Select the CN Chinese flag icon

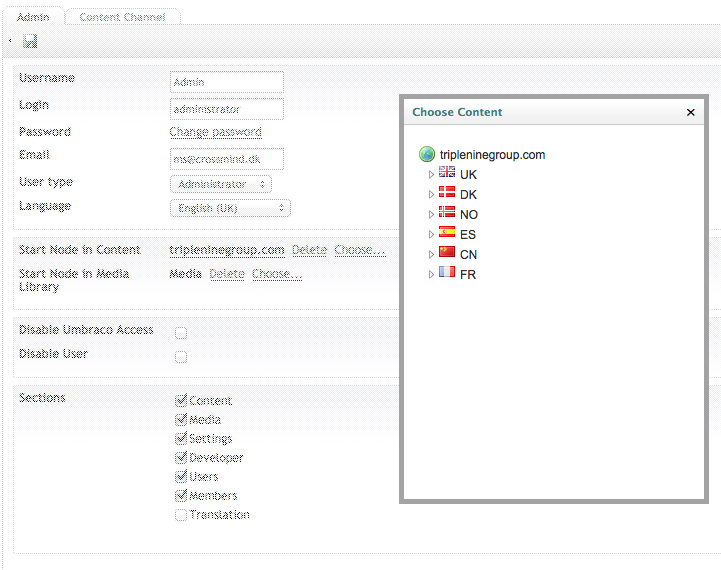tap(447, 253)
